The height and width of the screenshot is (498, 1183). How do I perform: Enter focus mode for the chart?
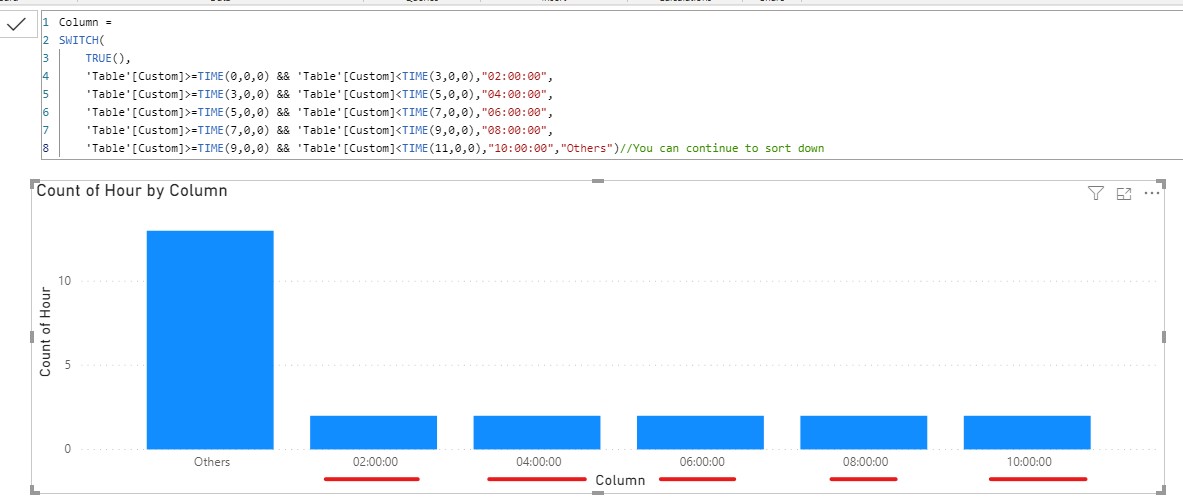pyautogui.click(x=1124, y=194)
